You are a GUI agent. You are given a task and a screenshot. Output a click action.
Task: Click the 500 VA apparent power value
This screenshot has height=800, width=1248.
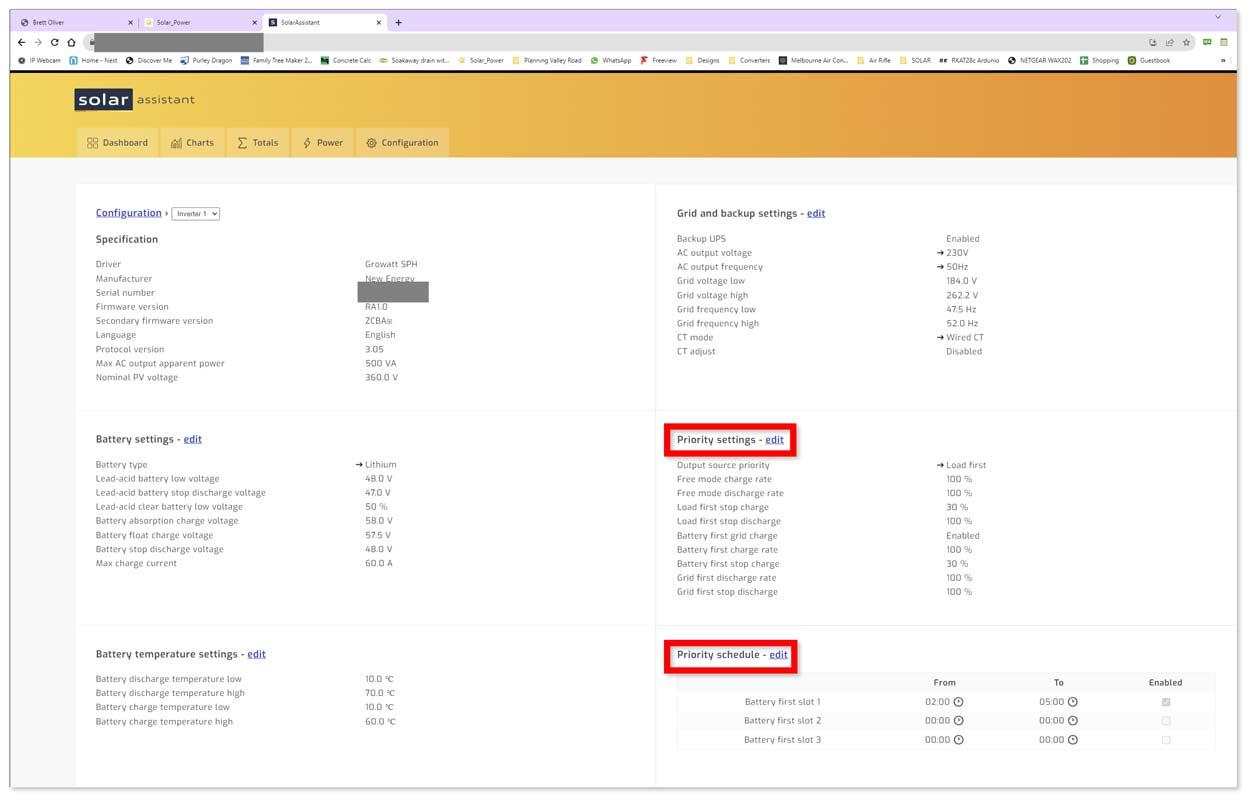(381, 364)
